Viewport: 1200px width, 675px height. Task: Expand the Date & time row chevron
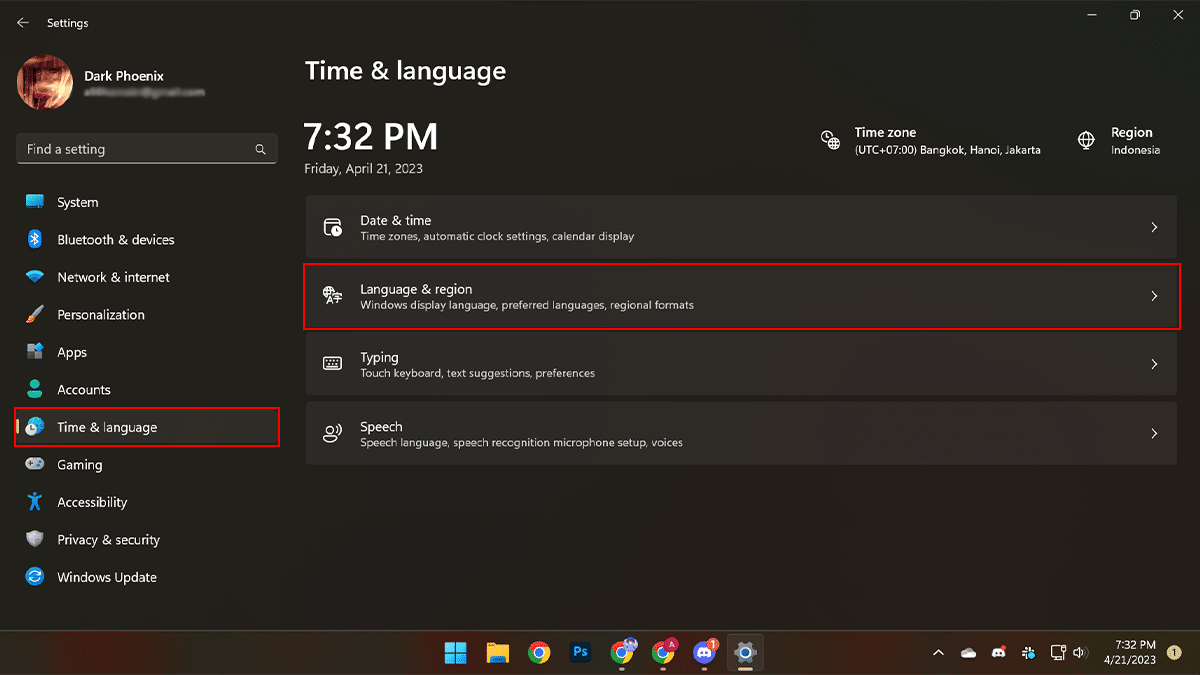(x=1154, y=228)
